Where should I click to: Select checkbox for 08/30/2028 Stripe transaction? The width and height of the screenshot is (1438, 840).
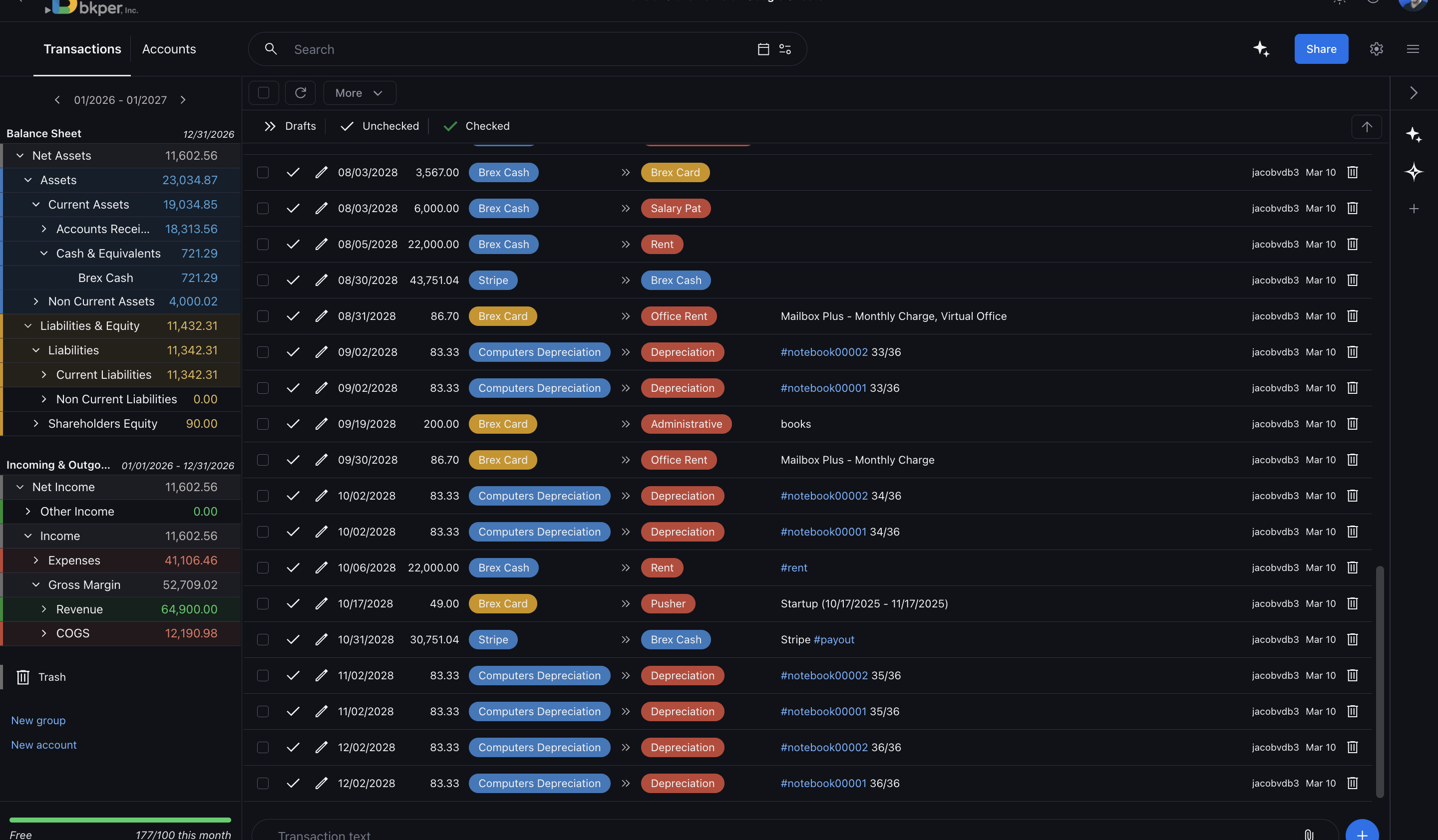[x=263, y=280]
